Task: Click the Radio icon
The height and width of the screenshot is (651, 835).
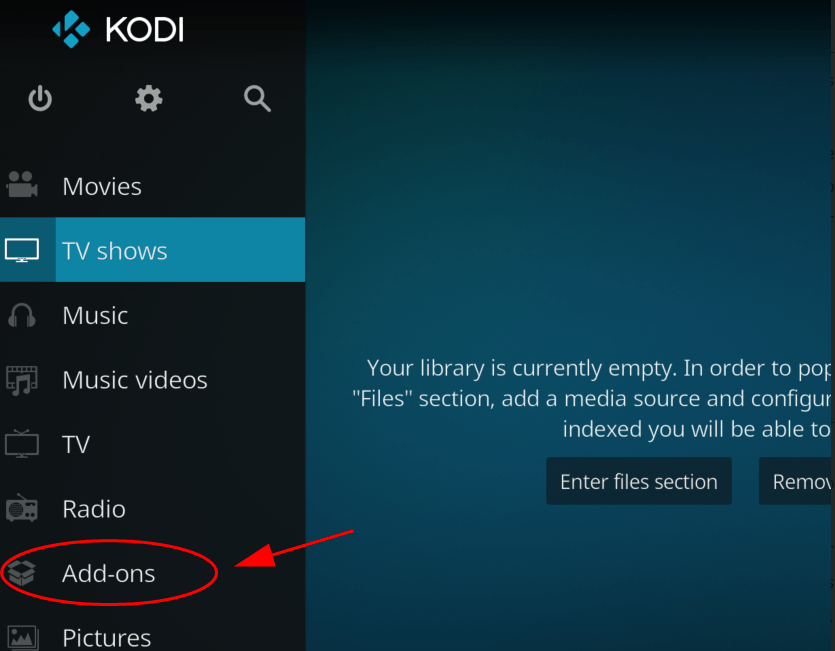Action: click(22, 508)
